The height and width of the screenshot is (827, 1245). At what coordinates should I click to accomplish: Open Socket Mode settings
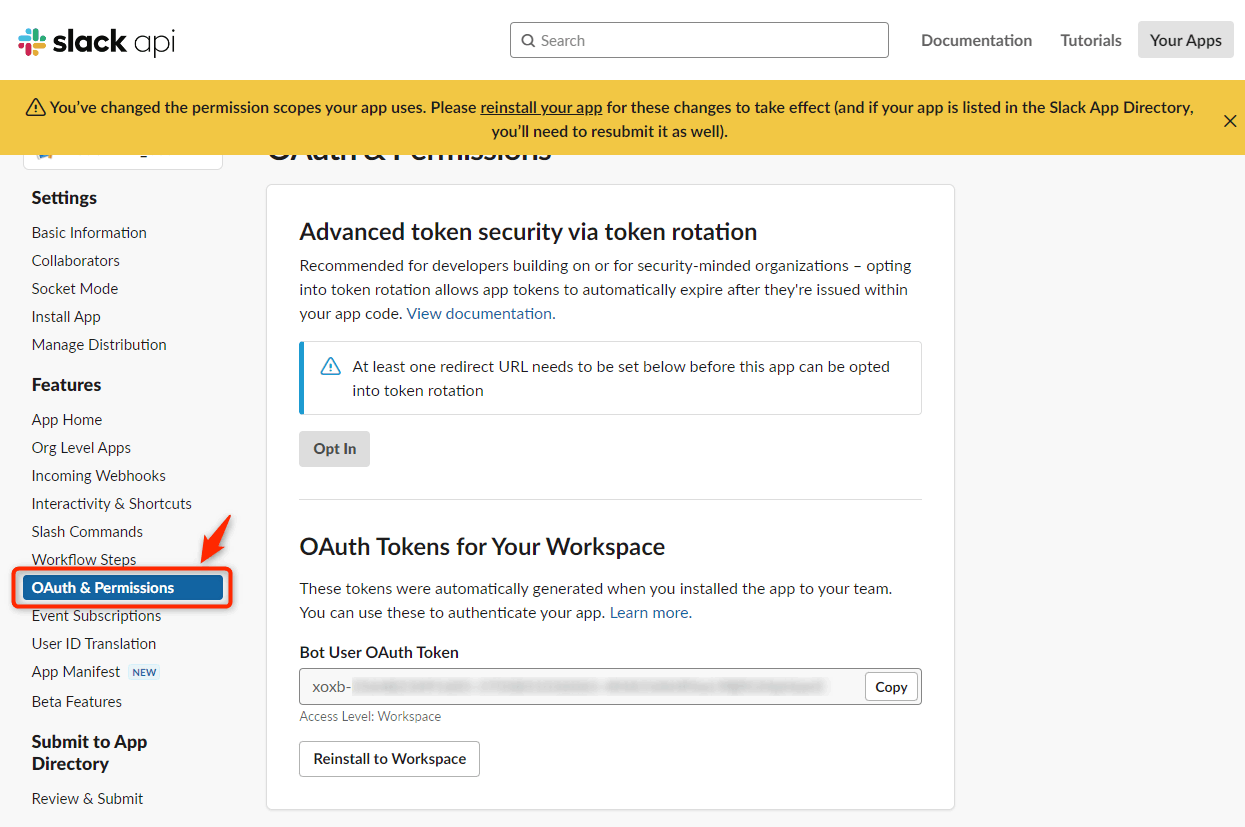point(75,288)
